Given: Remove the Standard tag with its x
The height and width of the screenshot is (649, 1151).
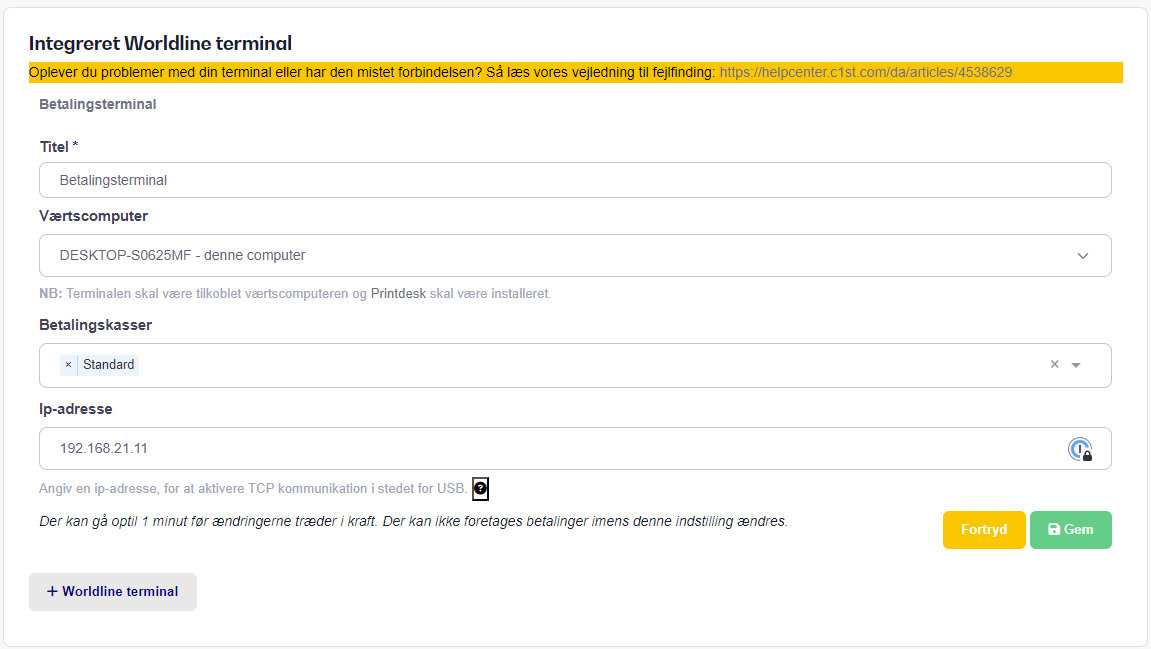Looking at the screenshot, I should point(68,365).
